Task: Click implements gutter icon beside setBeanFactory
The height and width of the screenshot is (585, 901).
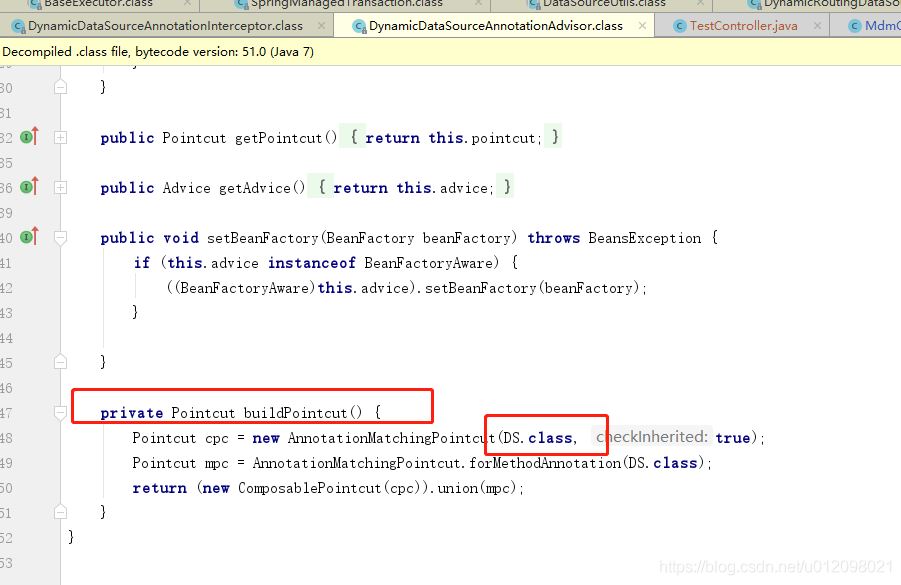Action: click(x=29, y=236)
